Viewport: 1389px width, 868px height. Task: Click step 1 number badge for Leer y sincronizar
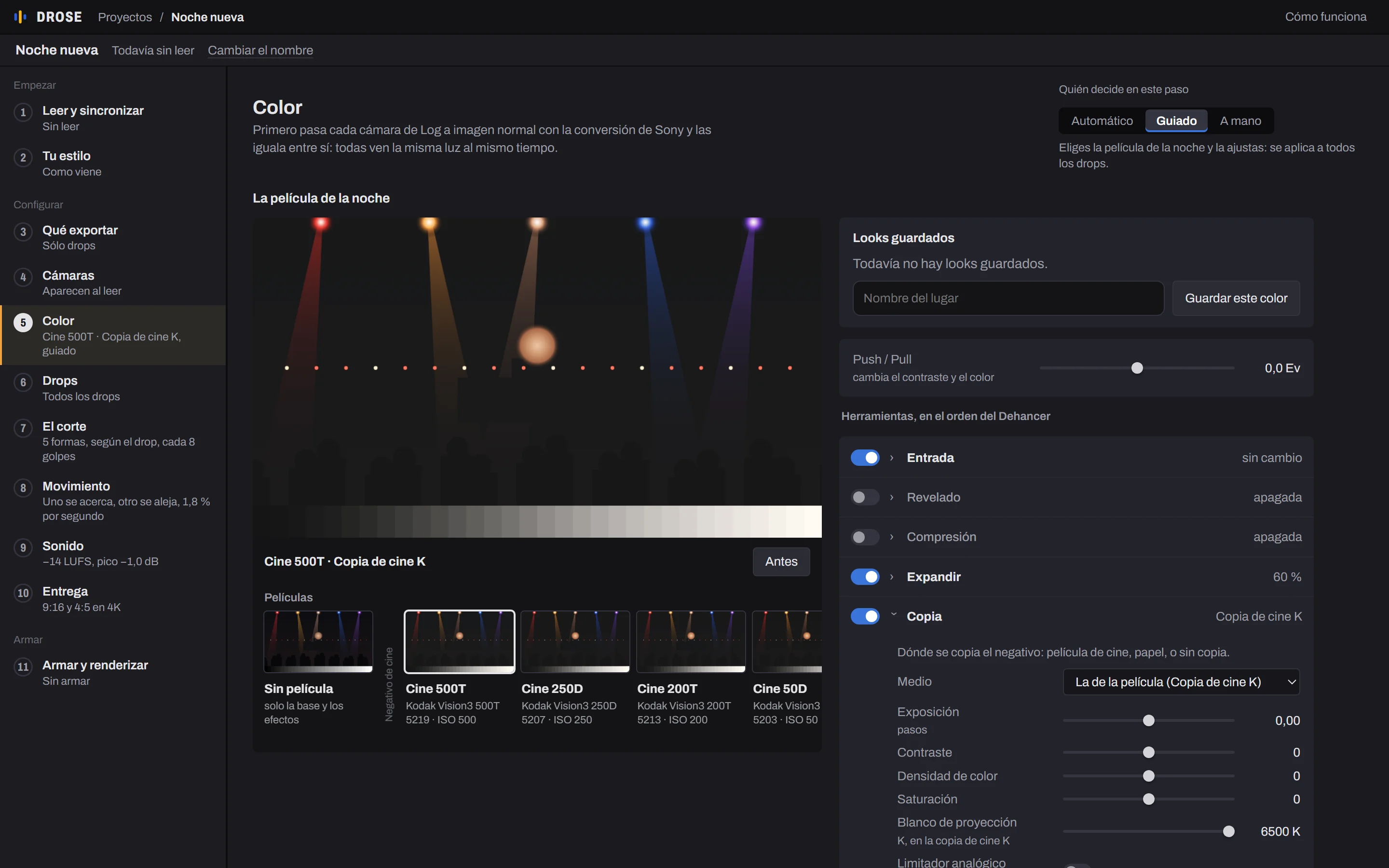tap(23, 112)
